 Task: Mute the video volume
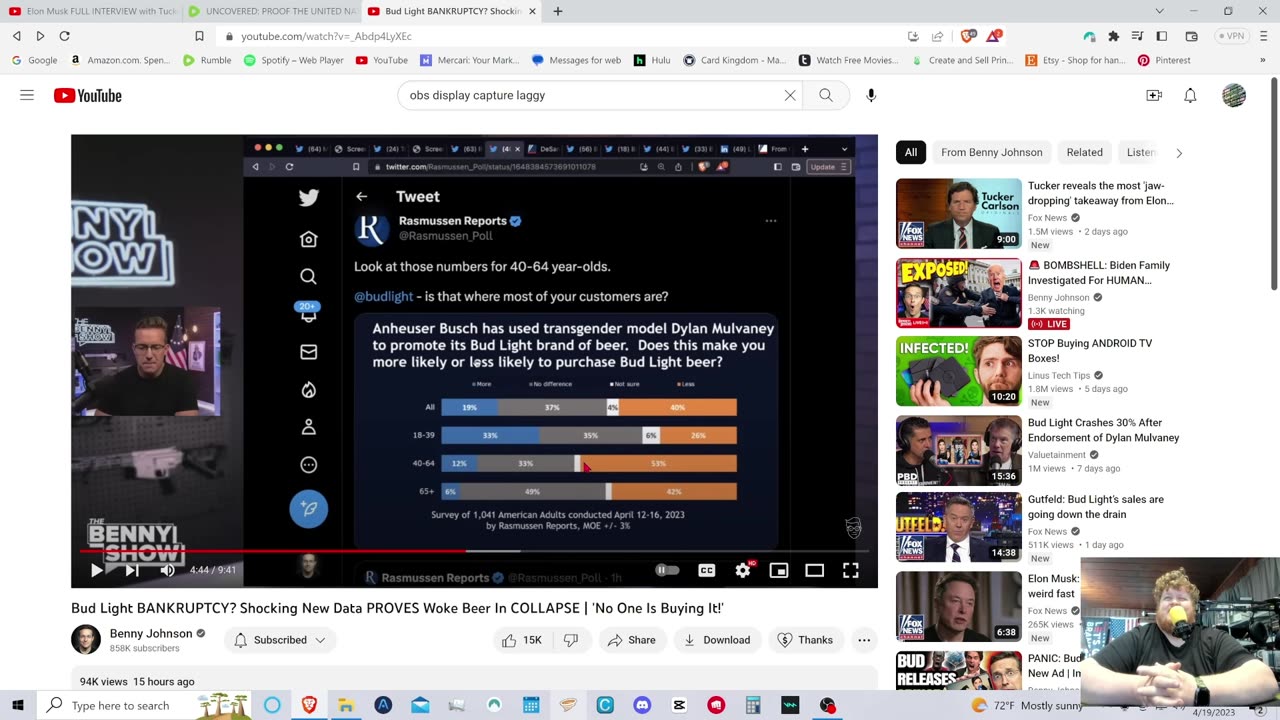coord(167,570)
